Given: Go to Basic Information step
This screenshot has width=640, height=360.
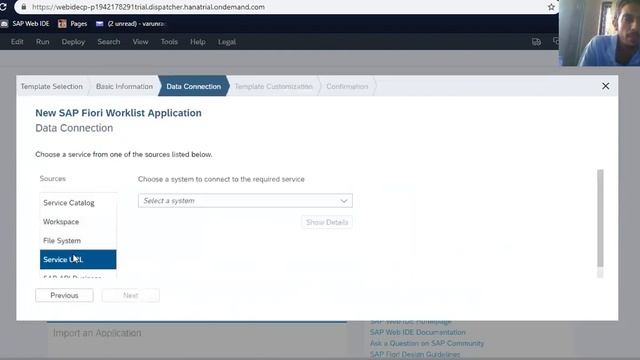Looking at the screenshot, I should click(124, 87).
